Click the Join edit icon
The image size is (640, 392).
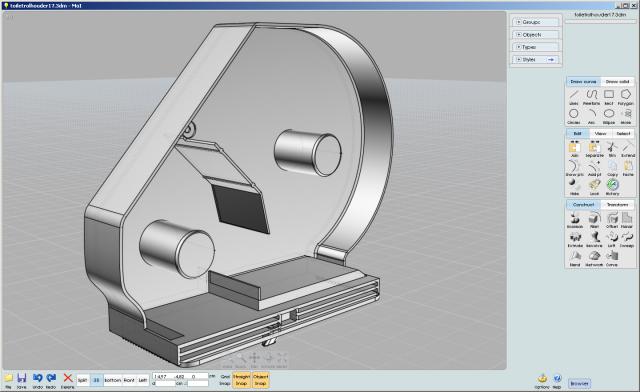(575, 149)
